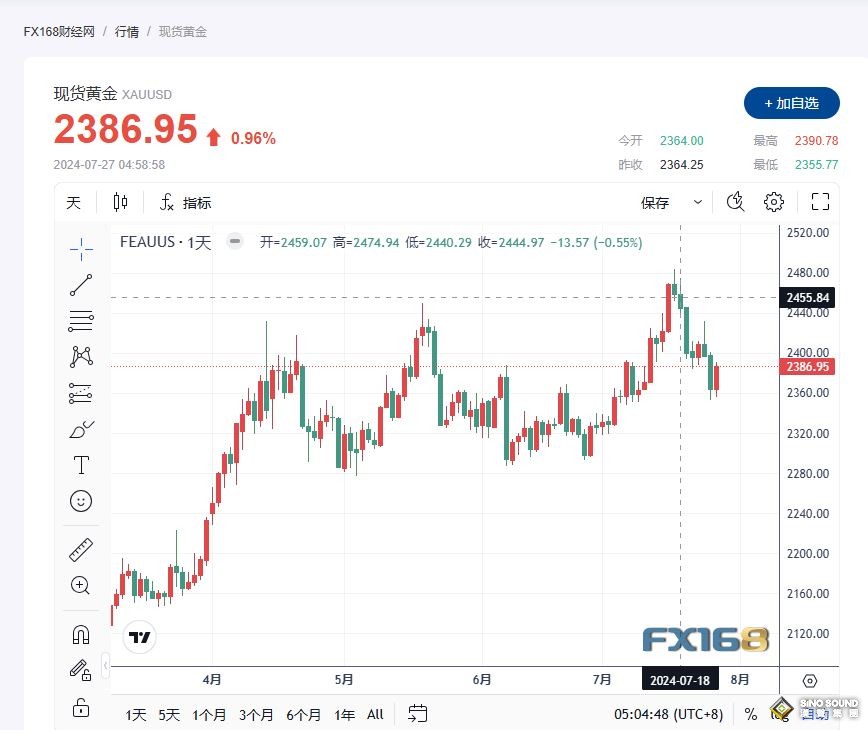
Task: Collapse the drawing toolbar side arrow
Action: [x=106, y=665]
